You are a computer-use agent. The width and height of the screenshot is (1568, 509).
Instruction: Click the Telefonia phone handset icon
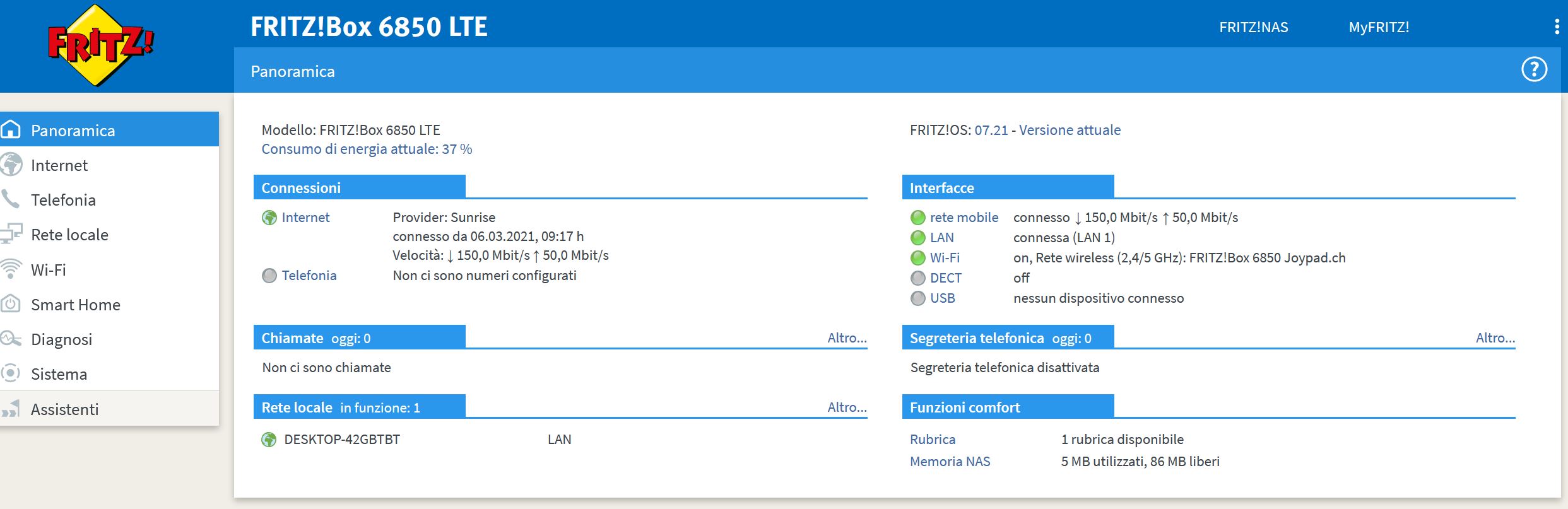tap(10, 199)
